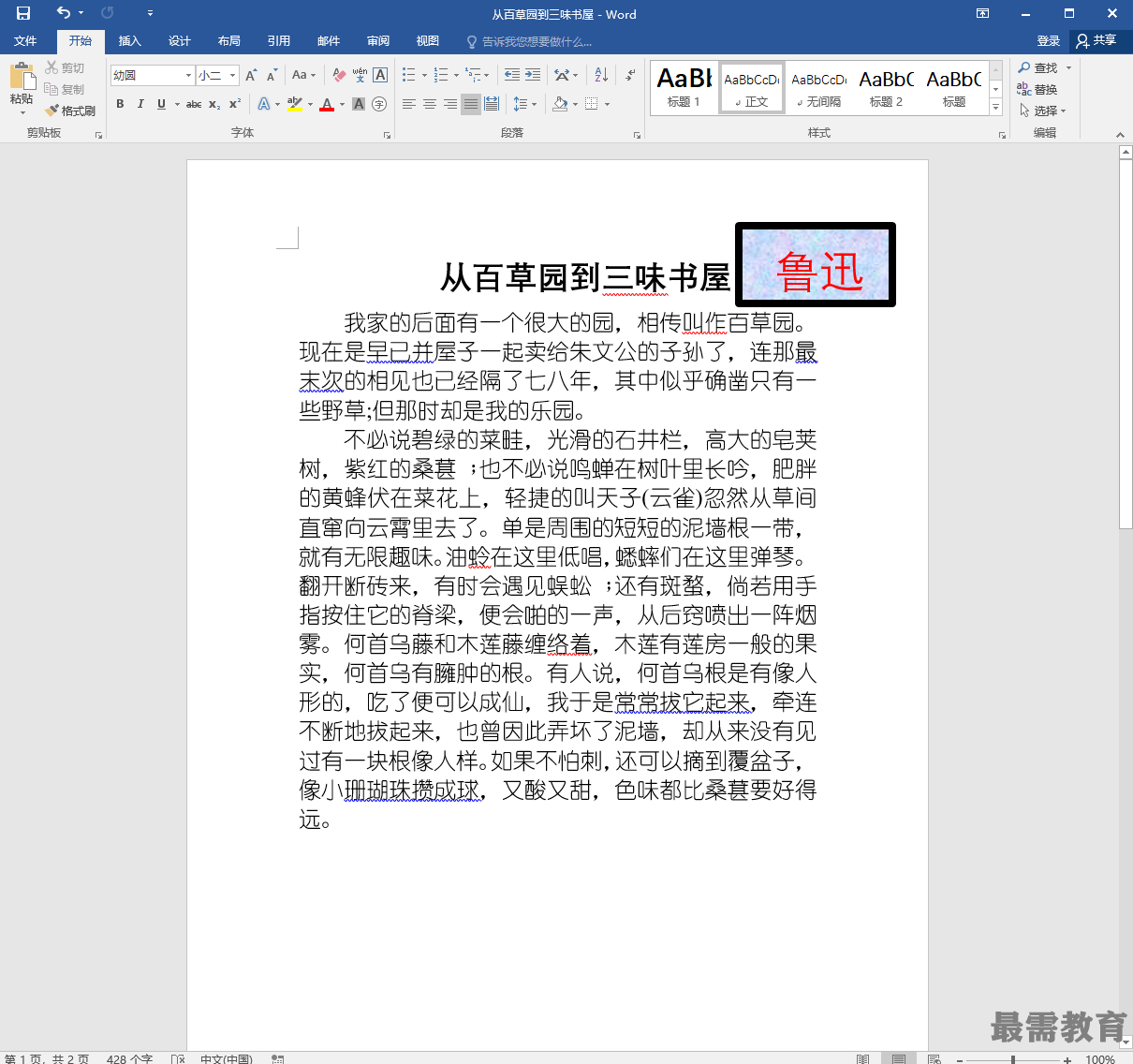Toggle Underline formatting
Viewport: 1133px width, 1064px height.
pos(161,104)
